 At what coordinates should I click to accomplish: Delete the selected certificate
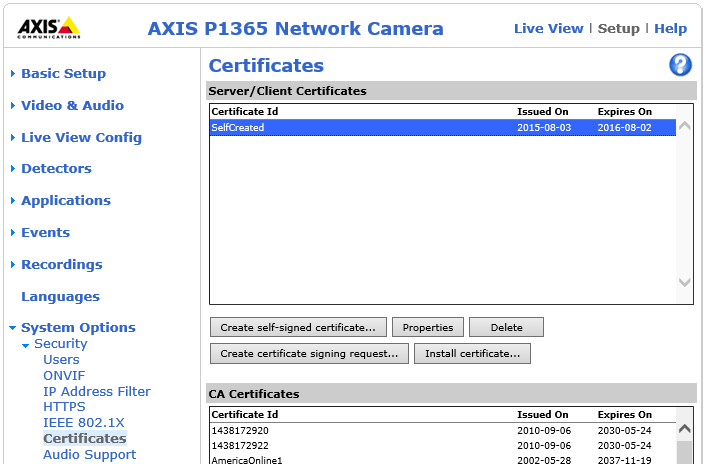tap(506, 327)
